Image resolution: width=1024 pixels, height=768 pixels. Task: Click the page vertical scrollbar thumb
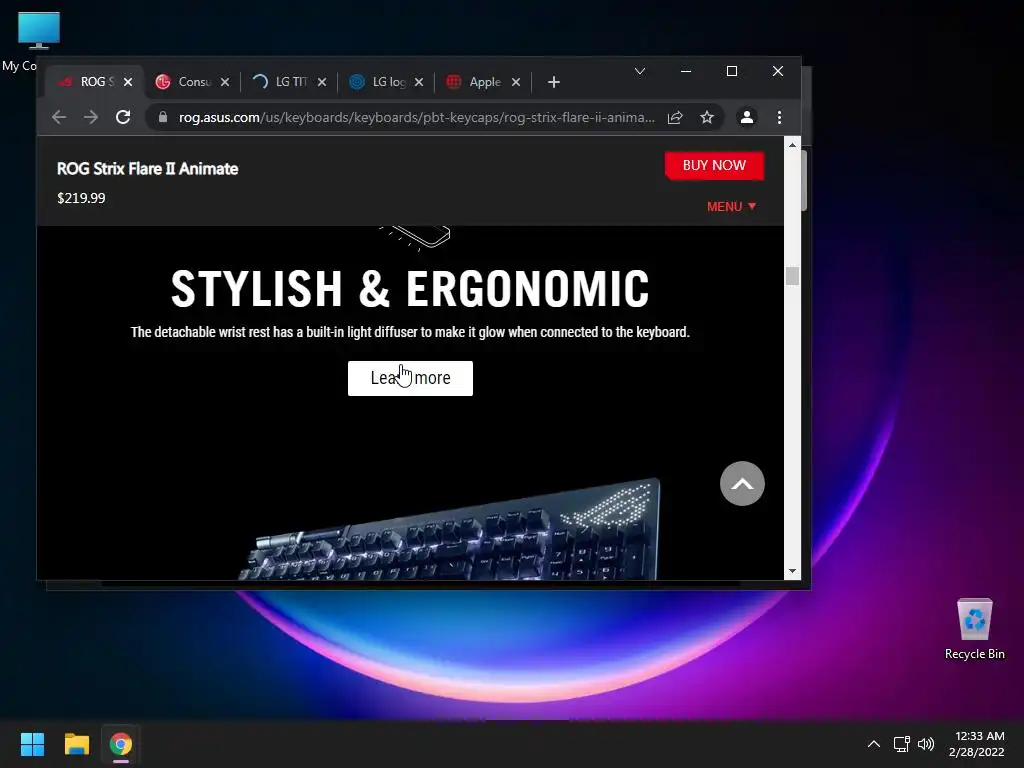(792, 276)
